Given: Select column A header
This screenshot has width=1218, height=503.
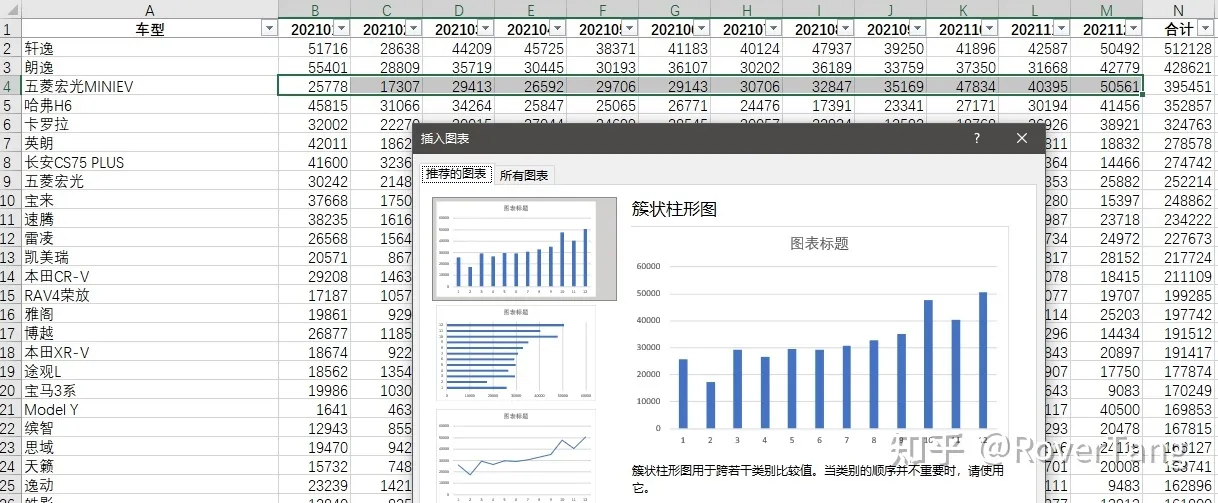Looking at the screenshot, I should tap(150, 10).
